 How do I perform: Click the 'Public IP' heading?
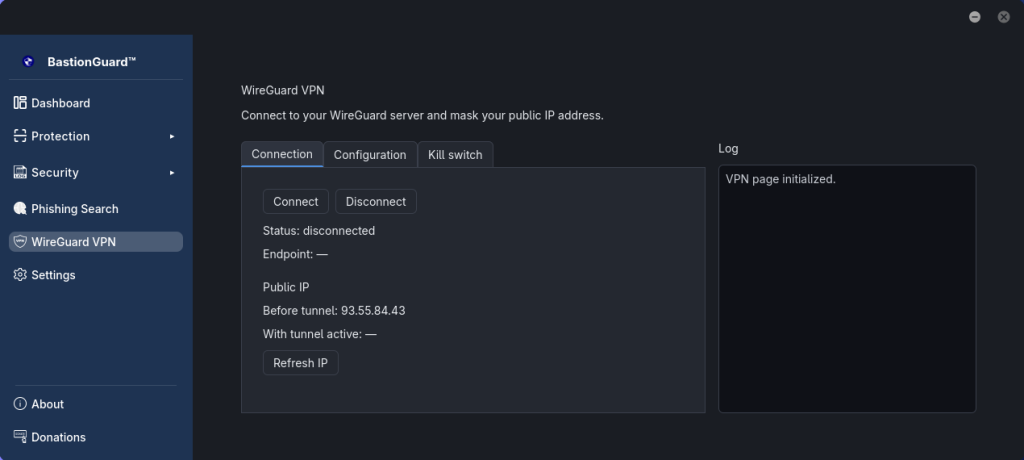286,288
